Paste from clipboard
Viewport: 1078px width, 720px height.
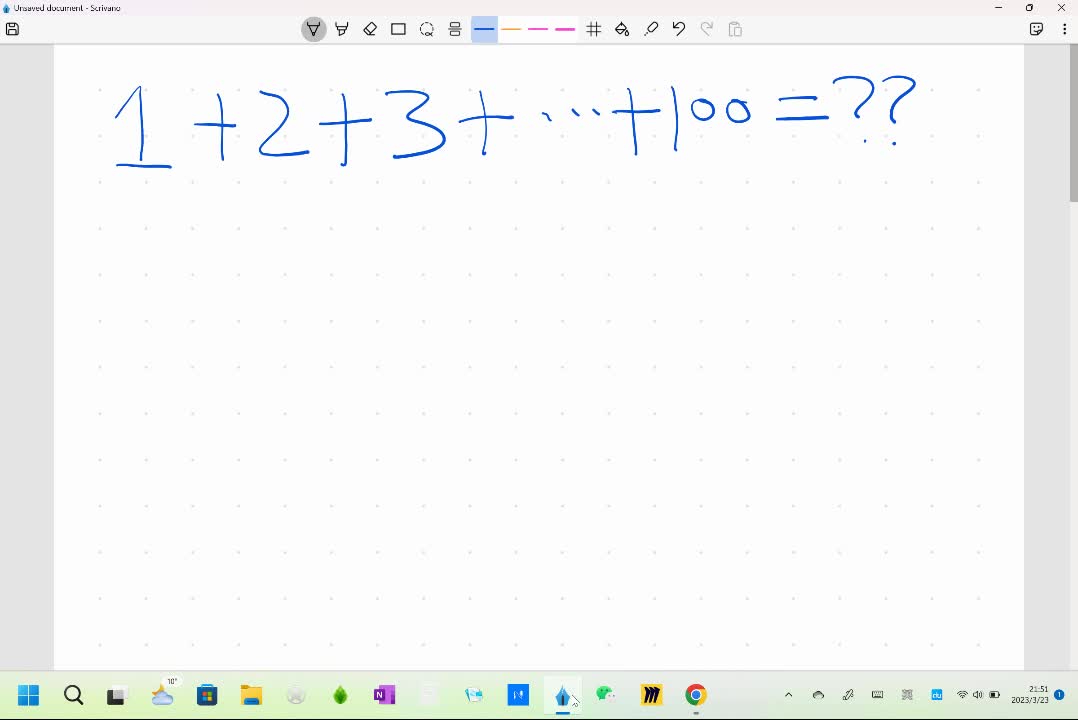(735, 29)
